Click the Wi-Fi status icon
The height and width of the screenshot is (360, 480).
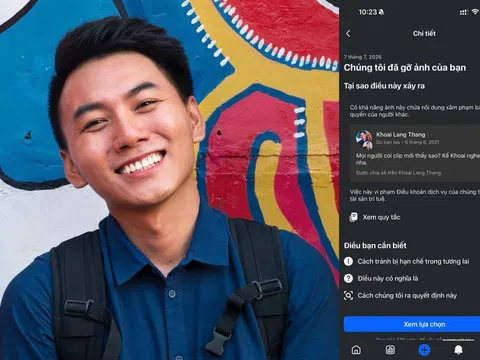[476, 12]
